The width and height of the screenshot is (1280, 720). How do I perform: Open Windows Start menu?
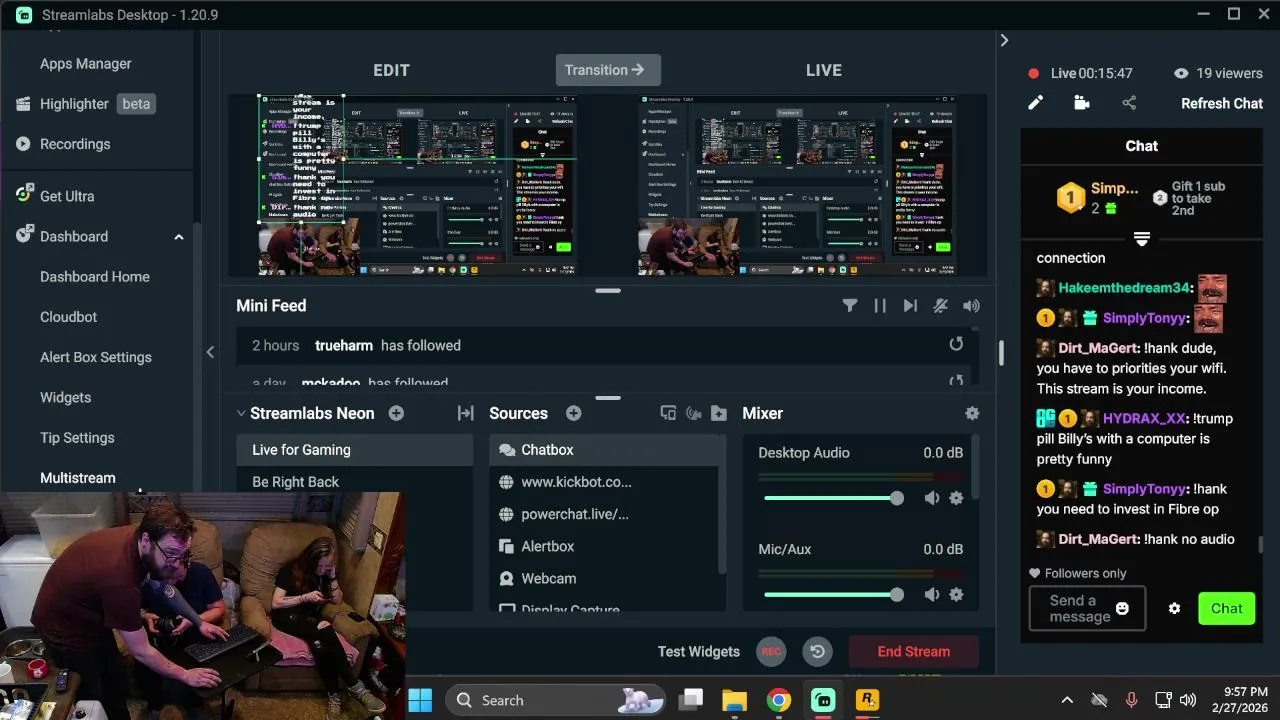[x=420, y=700]
